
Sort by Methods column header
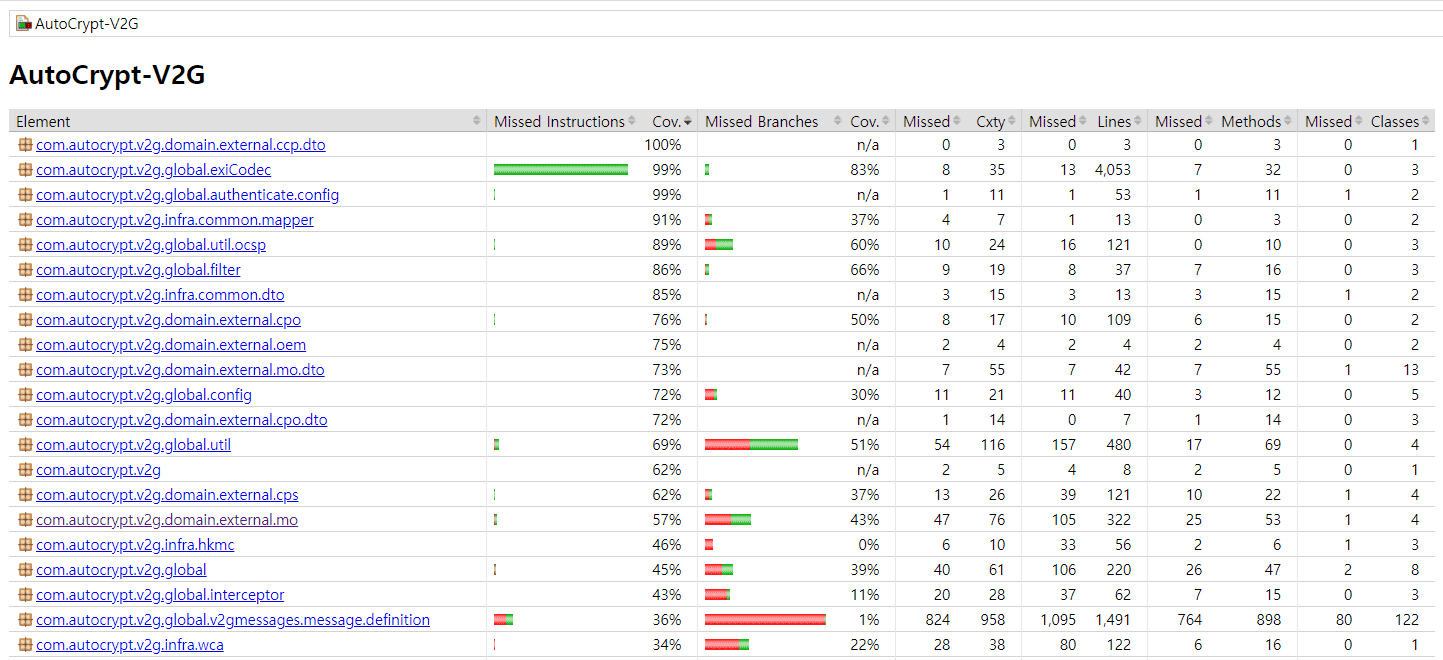click(x=1250, y=122)
